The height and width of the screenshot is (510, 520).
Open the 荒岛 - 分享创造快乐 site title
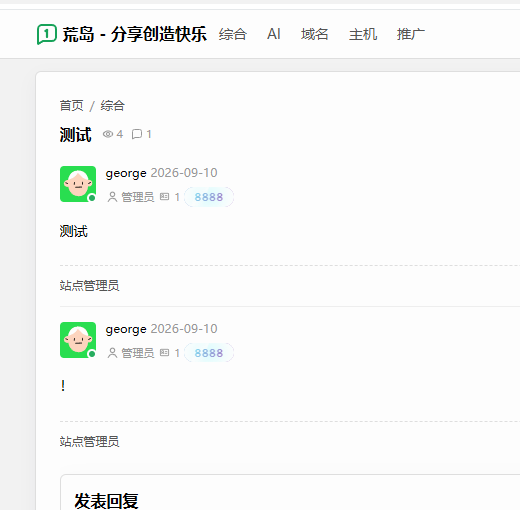(134, 34)
